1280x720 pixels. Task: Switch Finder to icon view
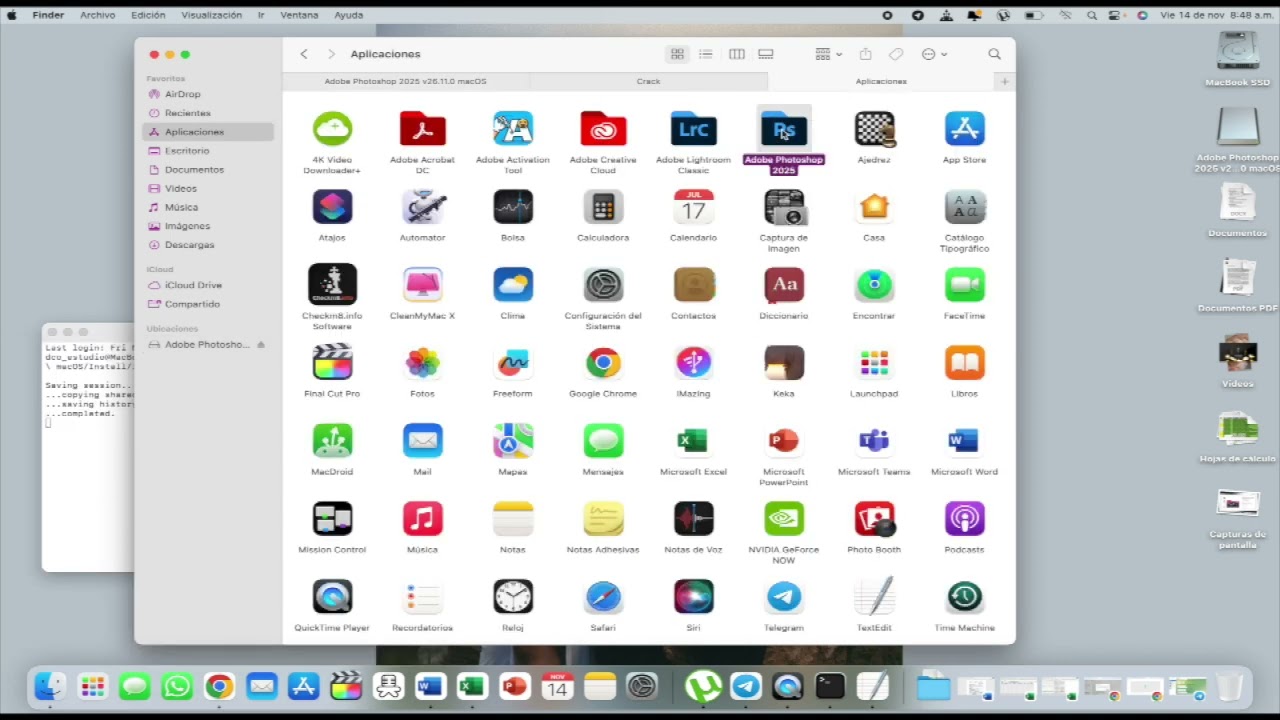[x=677, y=54]
